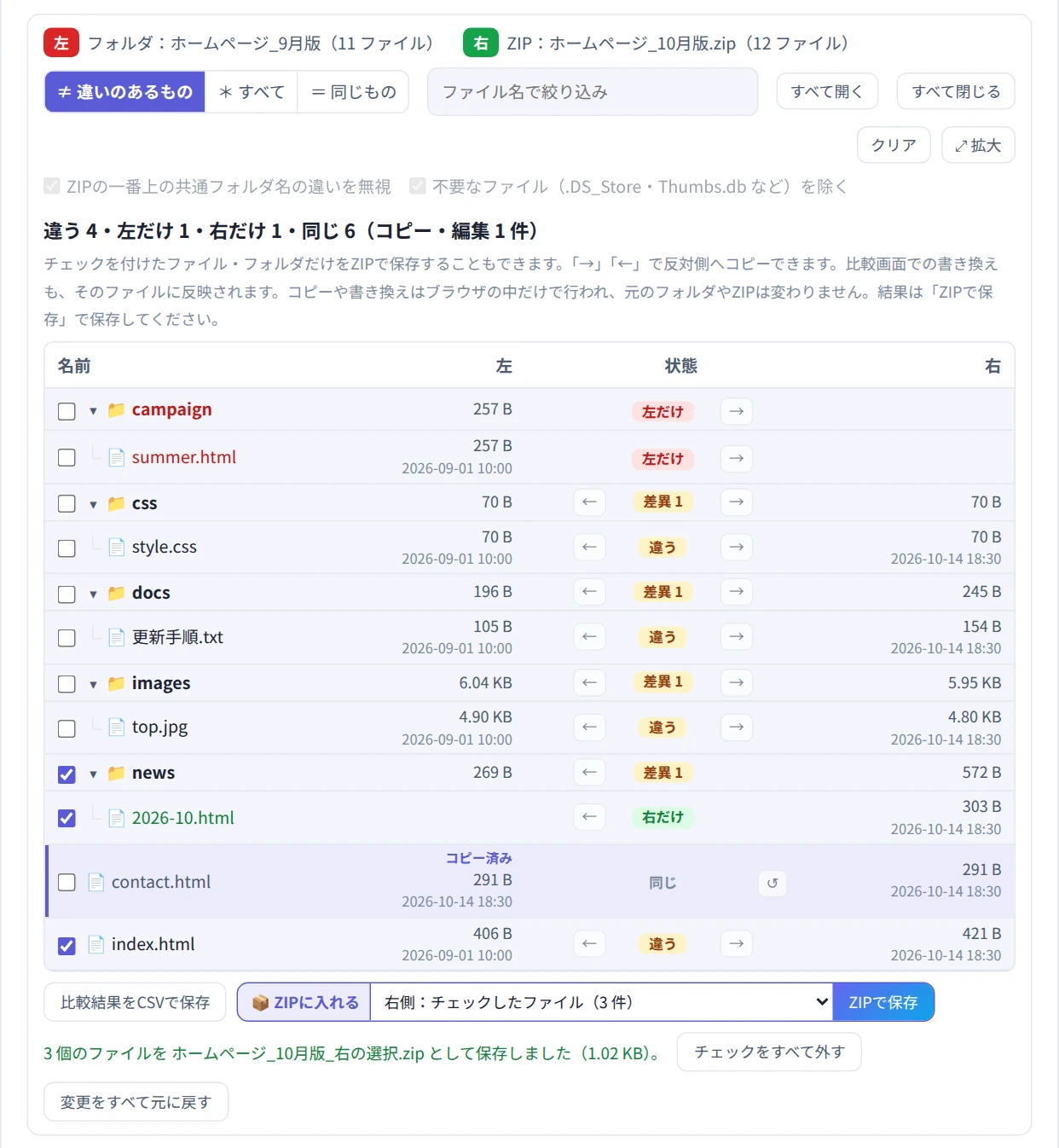Copy docs folder to the right
Screen dimensions: 1059x1148
click(737, 591)
